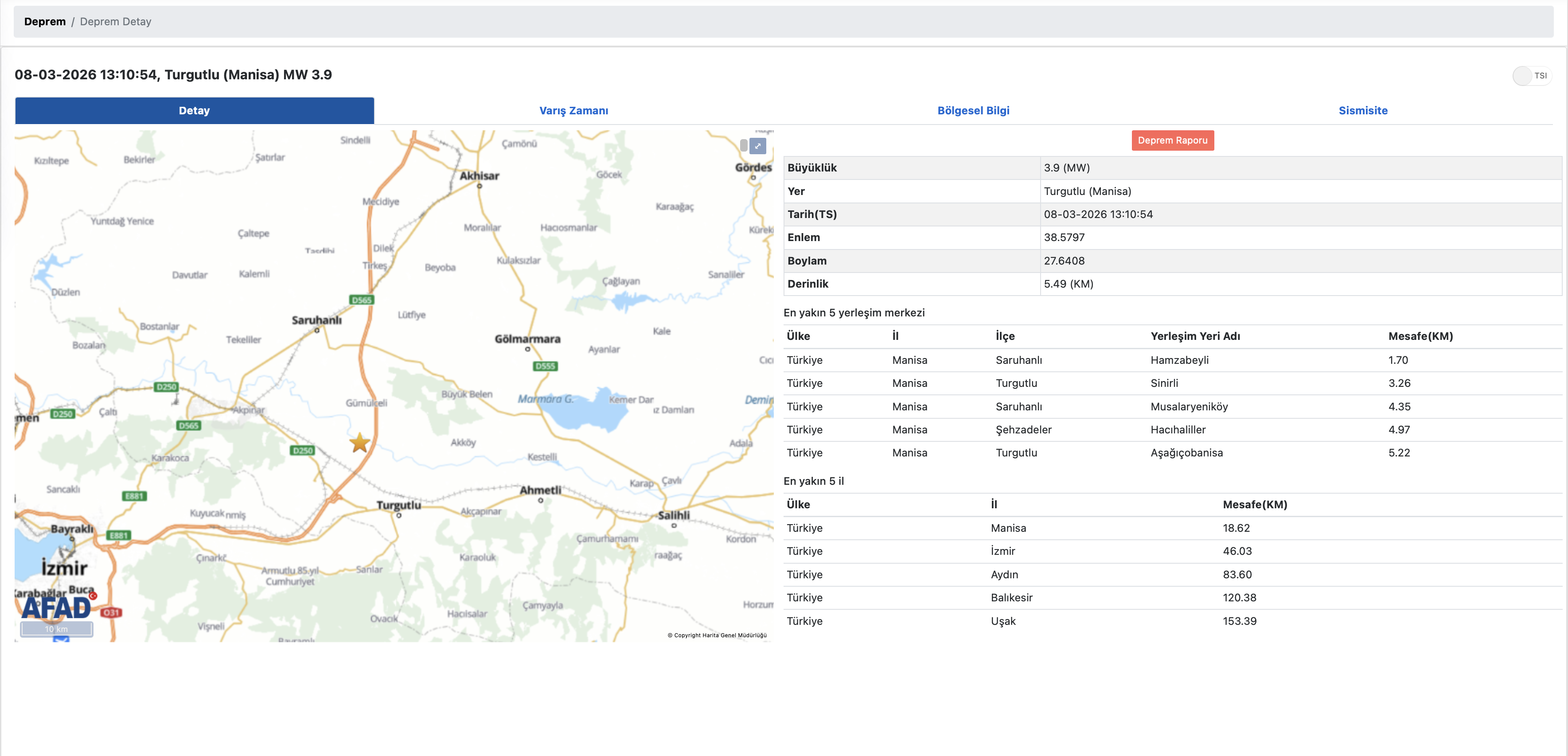The height and width of the screenshot is (756, 1568).
Task: Switch to the Bölgesel Bilgi tab
Action: [x=973, y=111]
